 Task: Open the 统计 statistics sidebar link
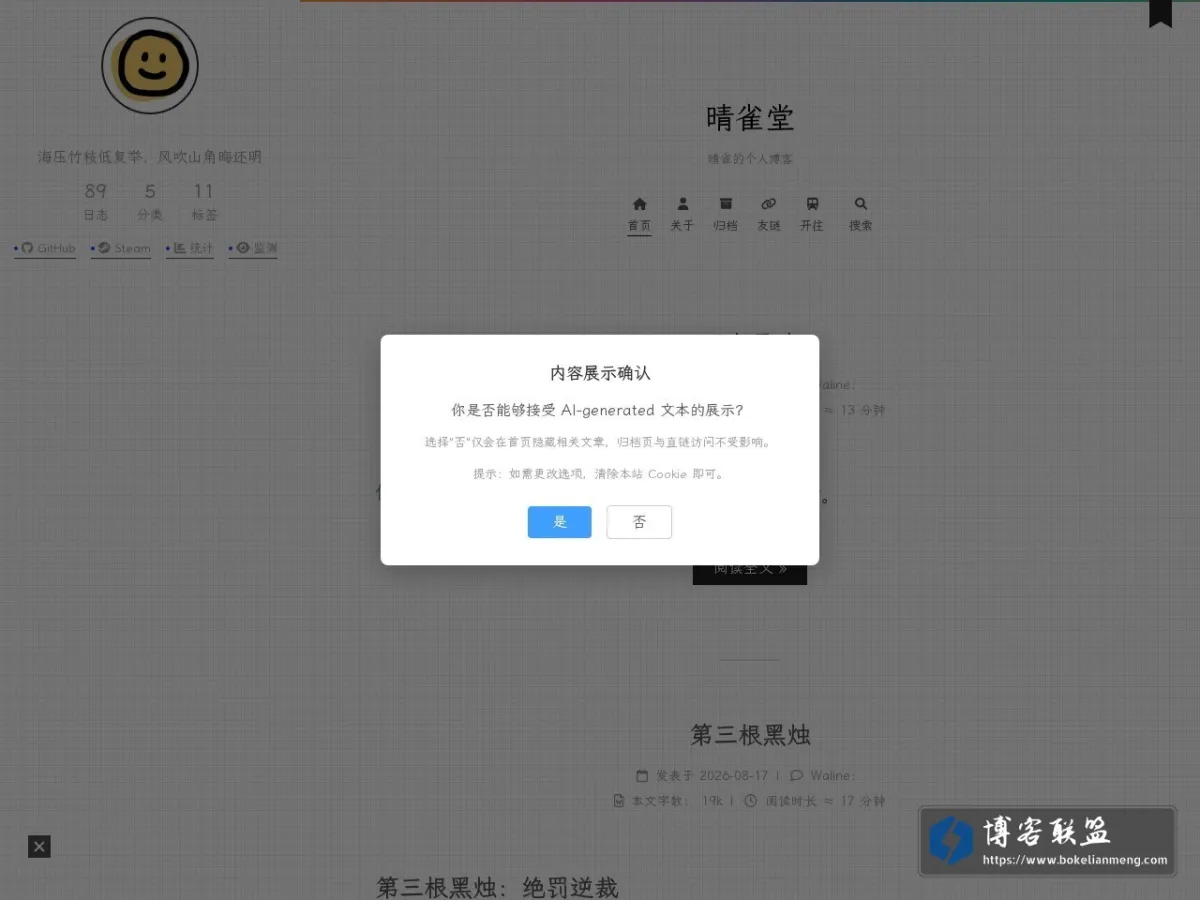[190, 249]
